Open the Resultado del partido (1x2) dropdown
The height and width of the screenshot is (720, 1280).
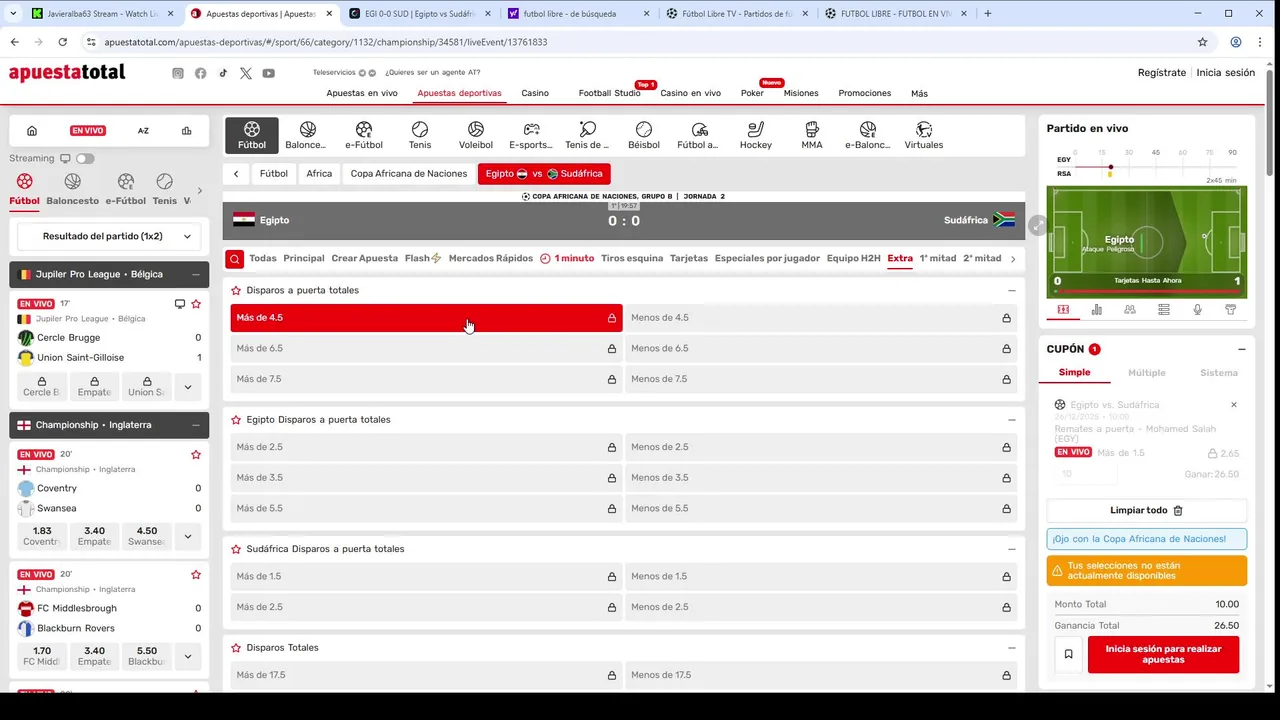click(x=109, y=237)
